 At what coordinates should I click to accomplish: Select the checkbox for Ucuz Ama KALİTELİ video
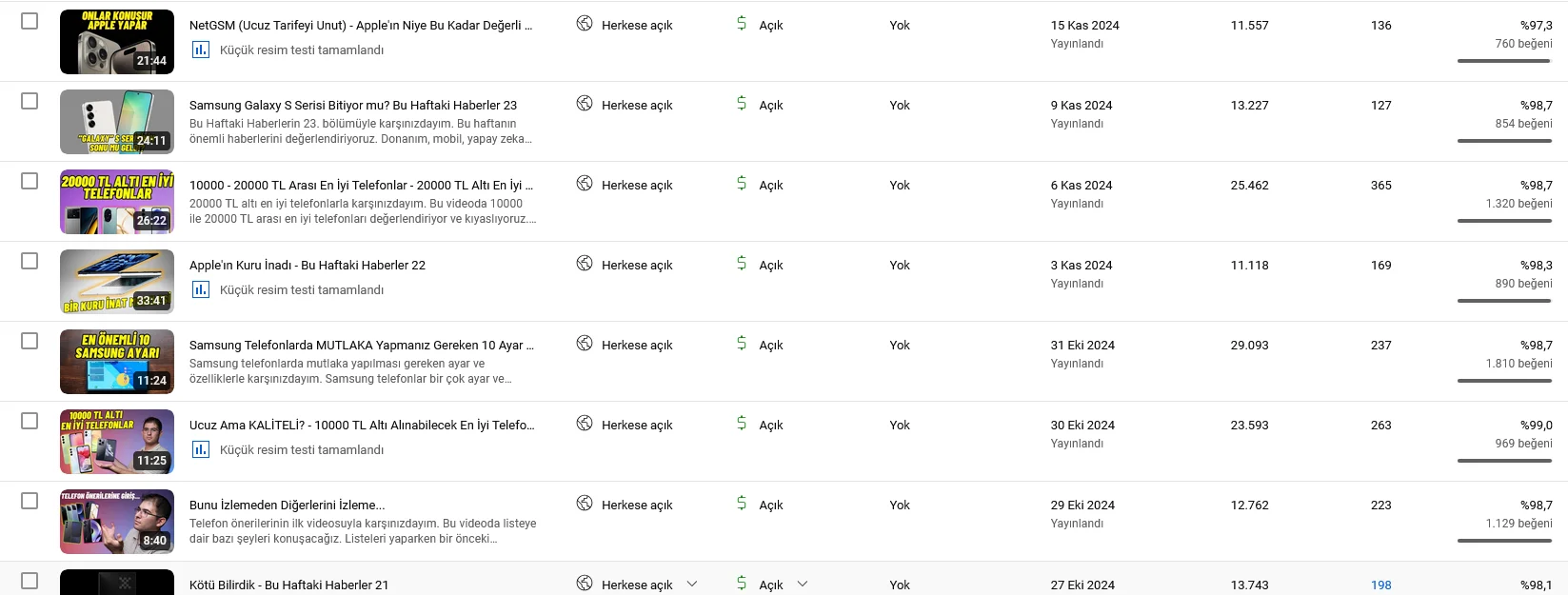(x=30, y=421)
